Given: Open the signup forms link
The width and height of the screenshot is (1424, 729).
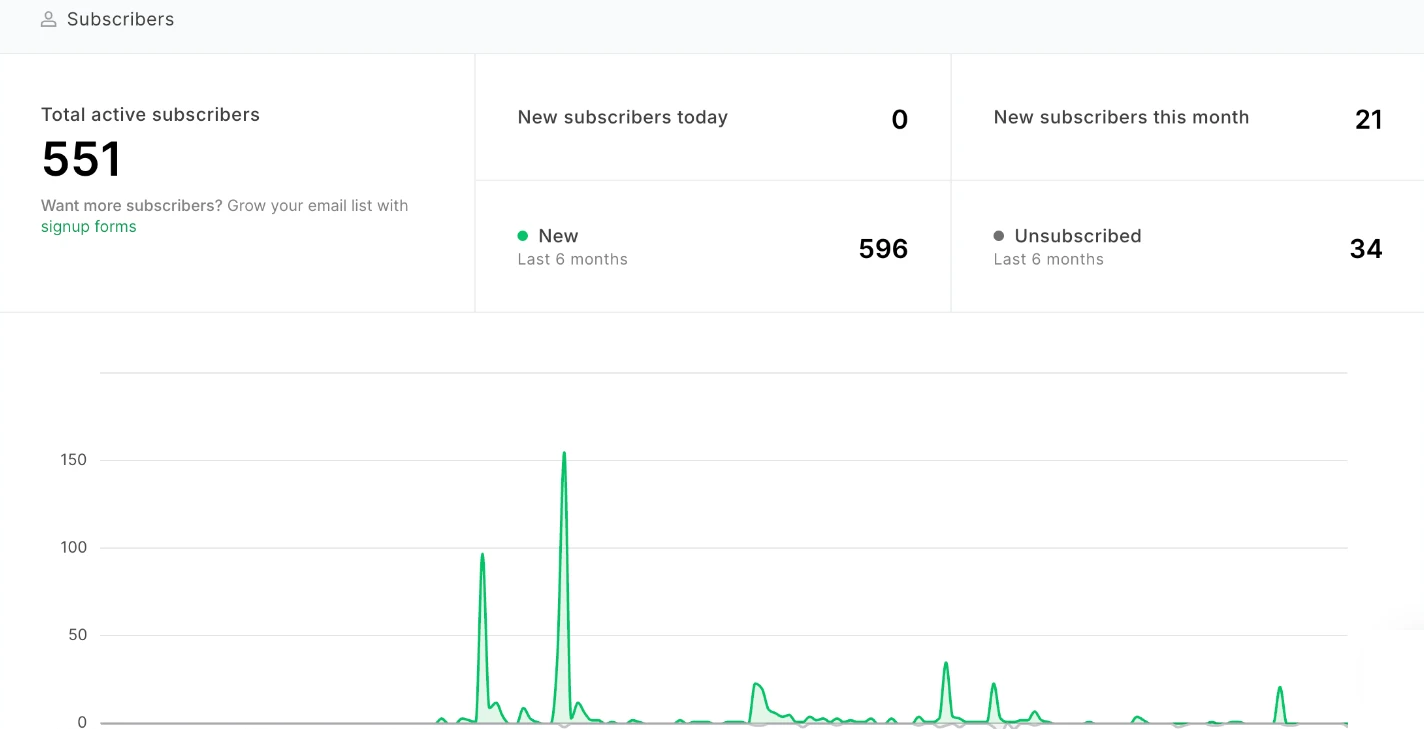Looking at the screenshot, I should [89, 227].
